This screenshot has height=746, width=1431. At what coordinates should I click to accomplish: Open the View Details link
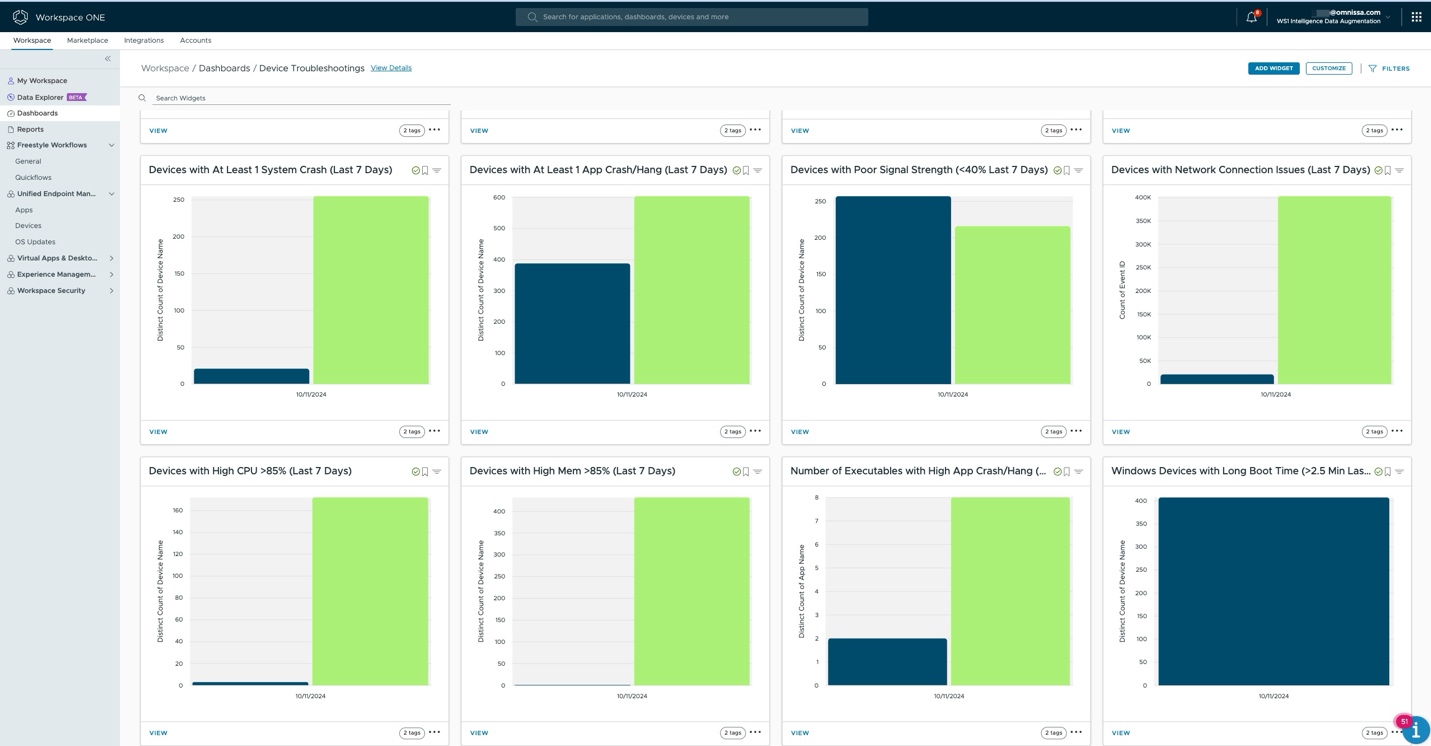click(391, 68)
